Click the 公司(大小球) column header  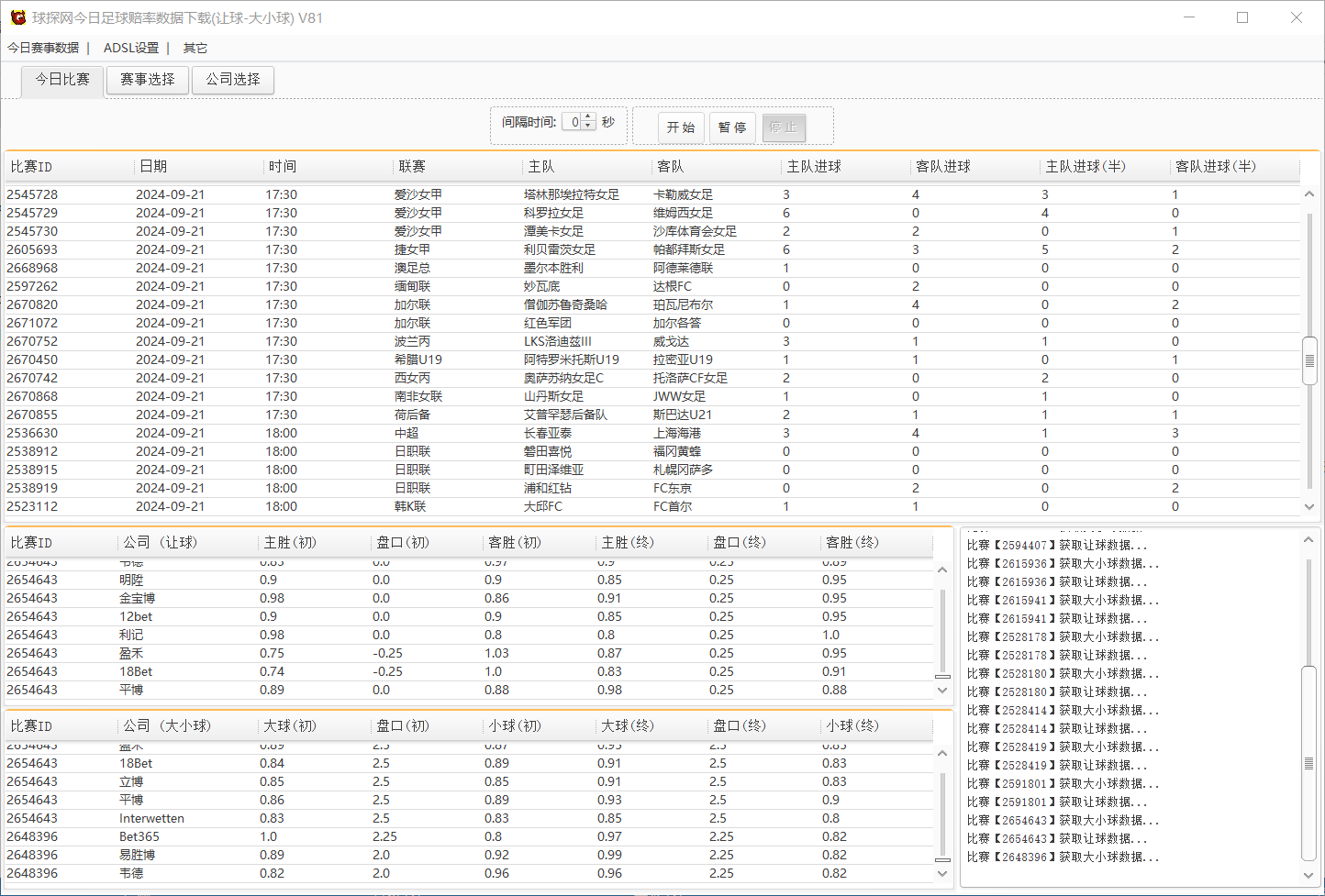click(188, 726)
